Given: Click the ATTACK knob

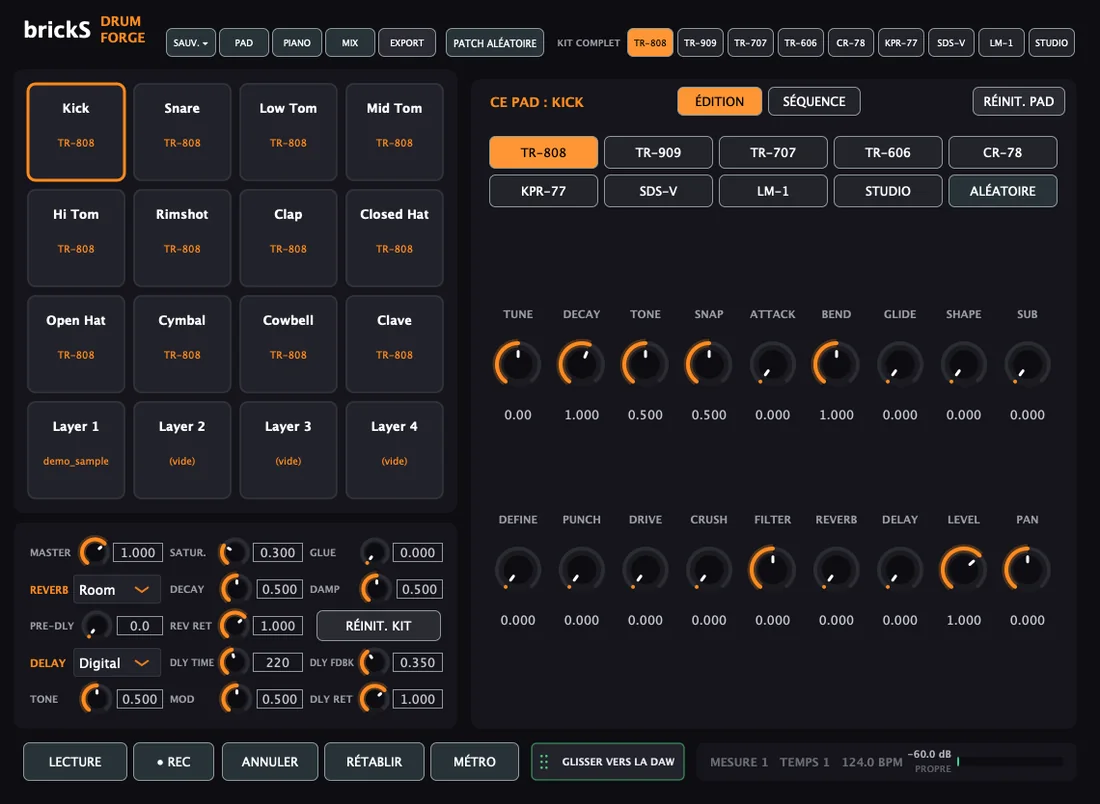Looking at the screenshot, I should tap(772, 363).
